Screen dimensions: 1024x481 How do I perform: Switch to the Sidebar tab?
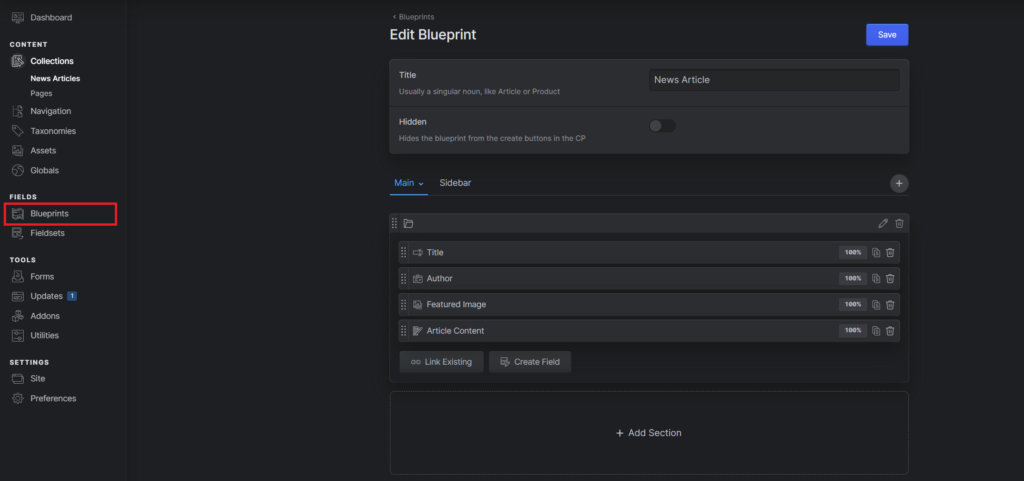tap(455, 183)
